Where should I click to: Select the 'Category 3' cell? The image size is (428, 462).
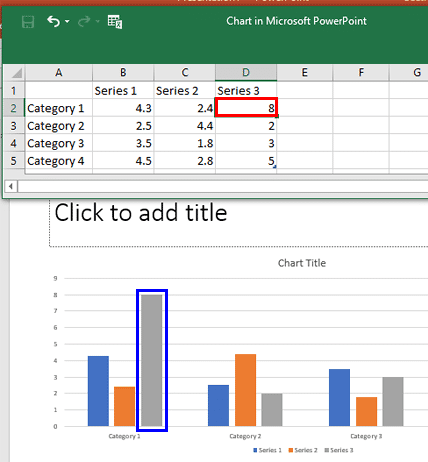click(59, 143)
